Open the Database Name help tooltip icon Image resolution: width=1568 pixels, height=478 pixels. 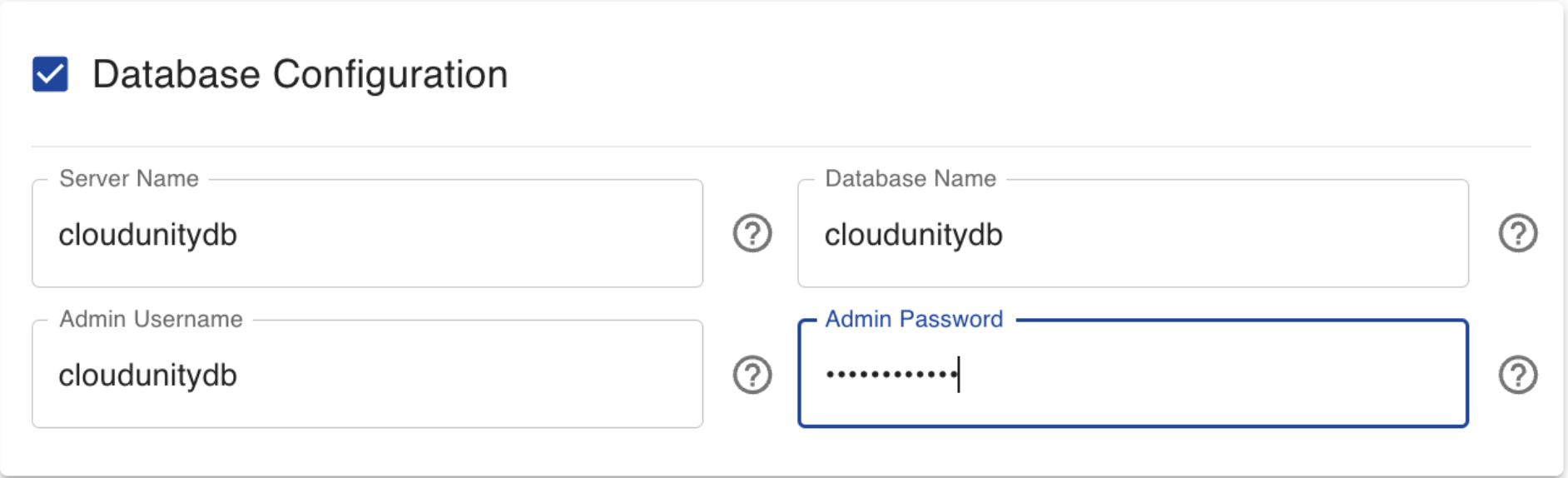tap(1518, 233)
